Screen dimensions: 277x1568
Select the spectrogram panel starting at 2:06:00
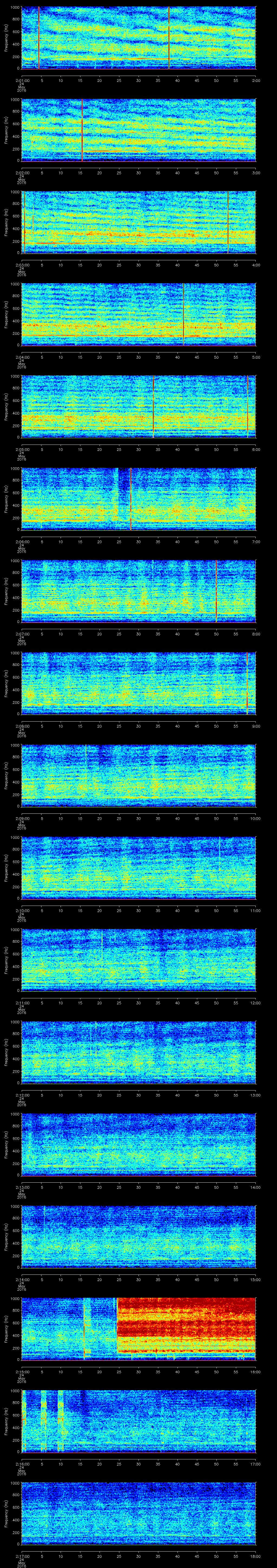tap(139, 499)
